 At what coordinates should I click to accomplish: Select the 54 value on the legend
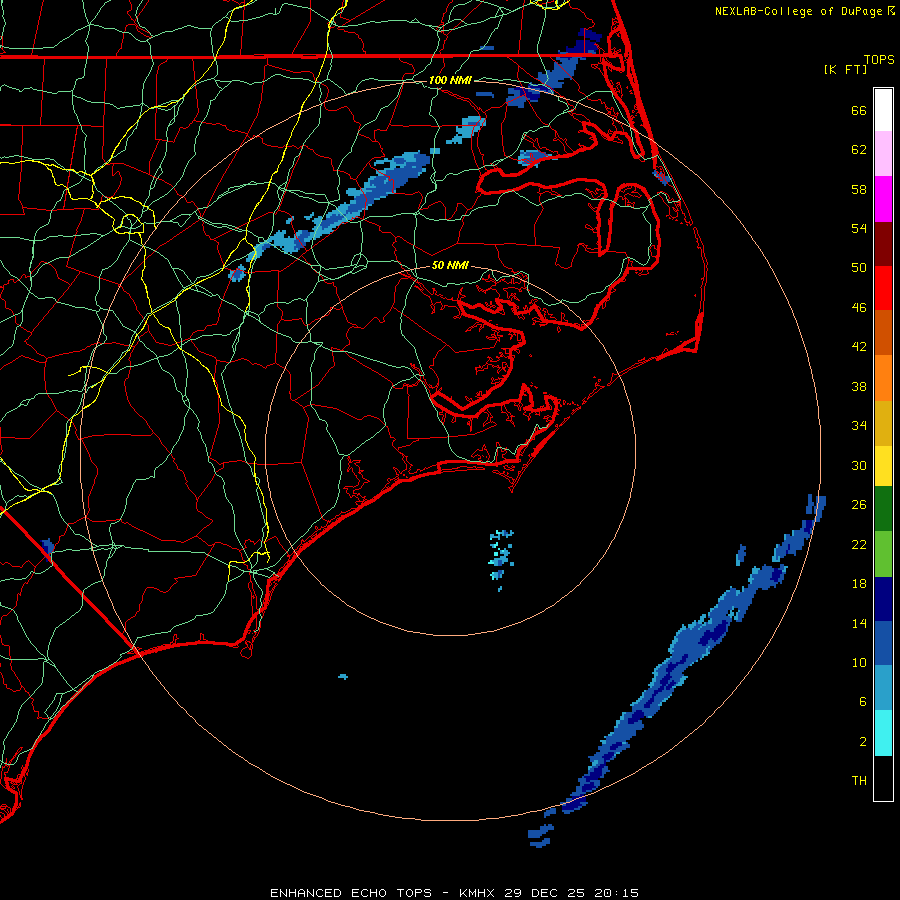859,228
